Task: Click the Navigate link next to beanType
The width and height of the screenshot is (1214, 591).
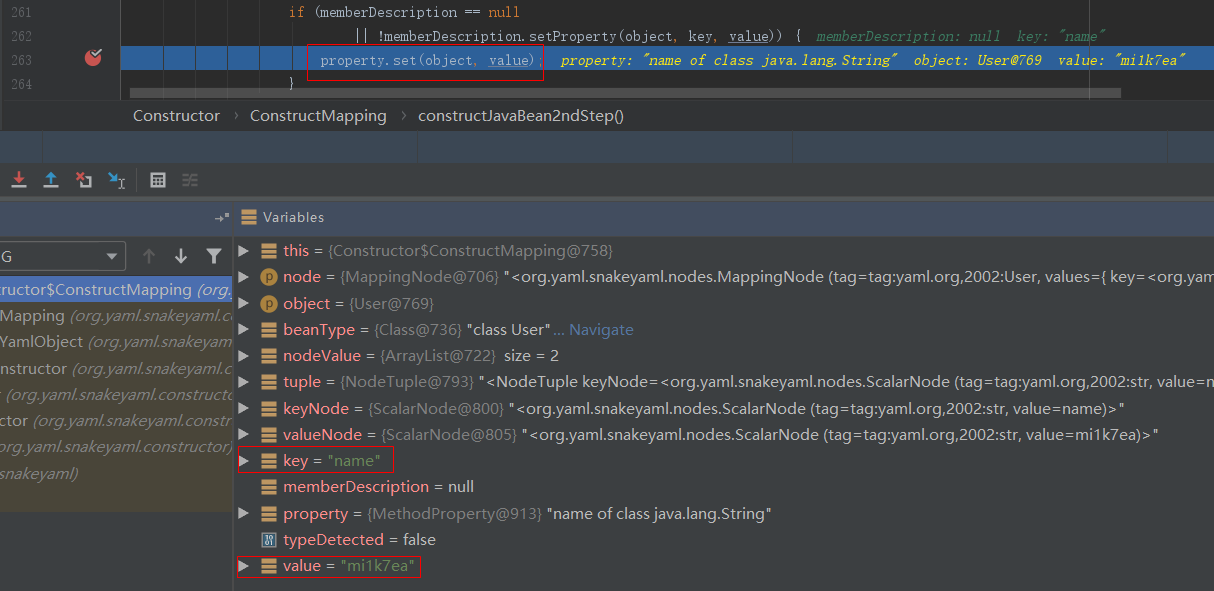Action: click(601, 330)
